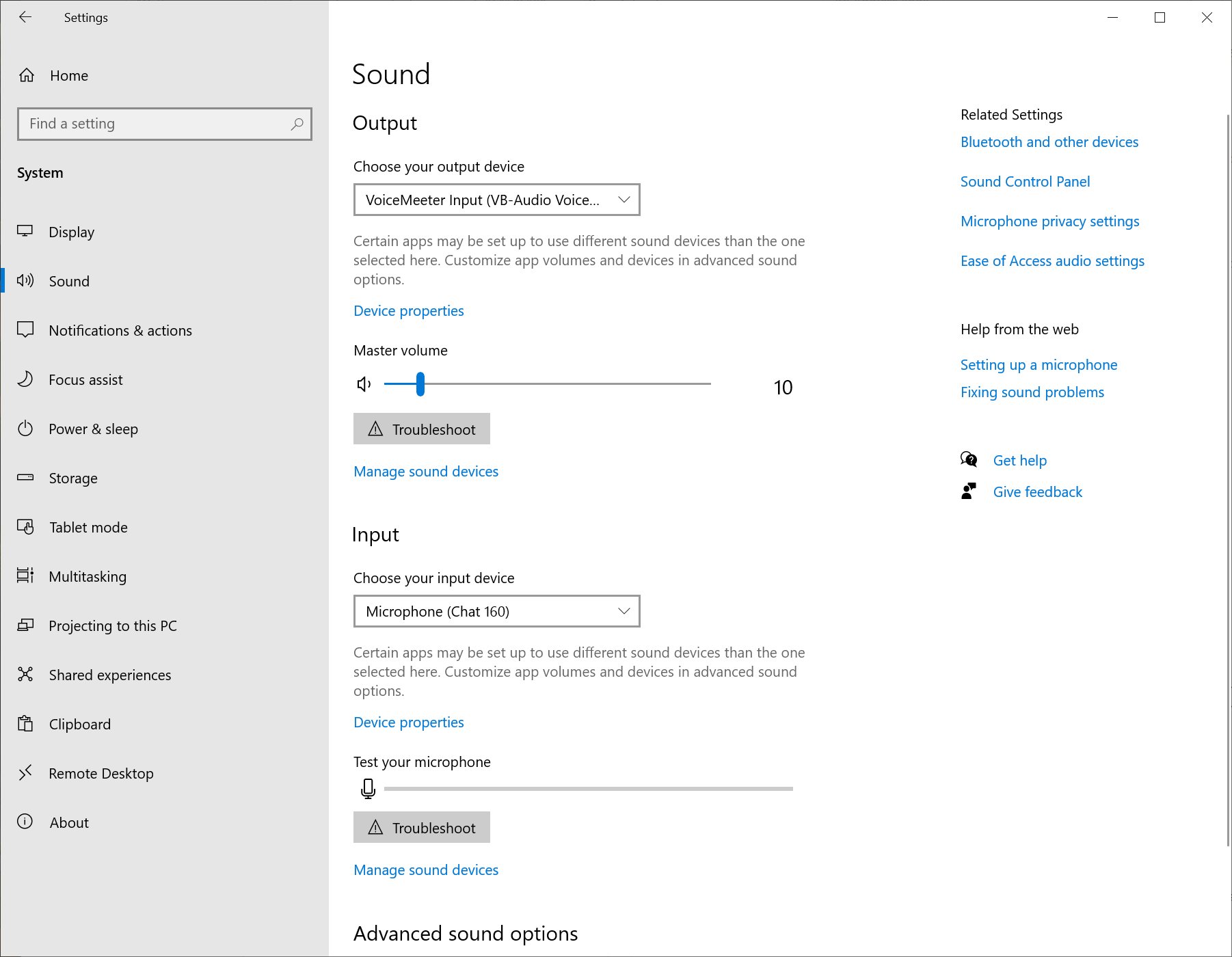
Task: Select Notifications & actions page
Action: click(164, 330)
